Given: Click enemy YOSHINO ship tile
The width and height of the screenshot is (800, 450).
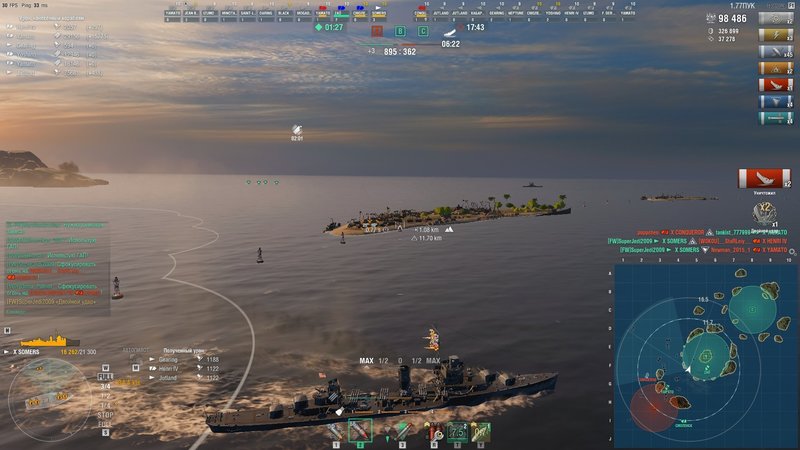Looking at the screenshot, I should (553, 15).
